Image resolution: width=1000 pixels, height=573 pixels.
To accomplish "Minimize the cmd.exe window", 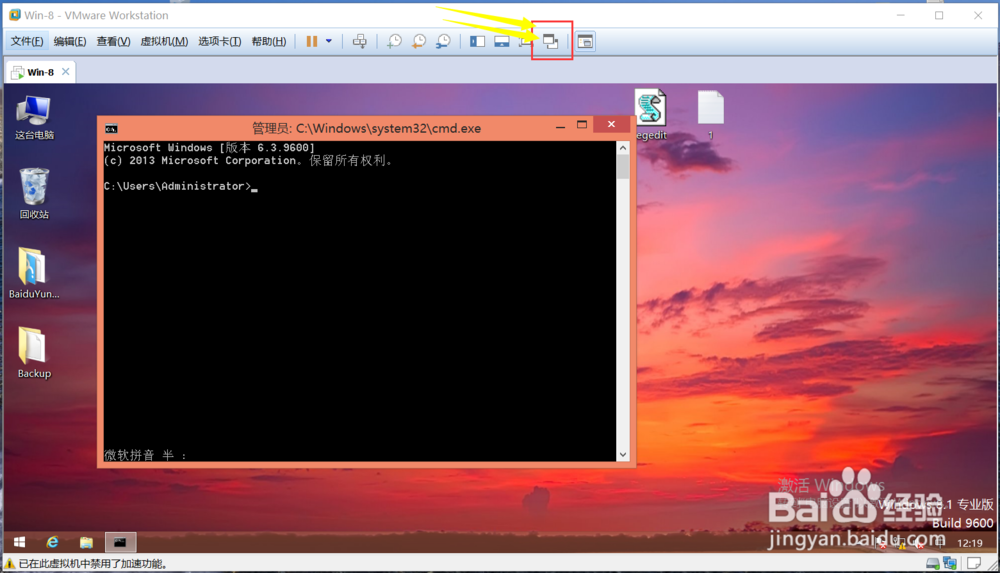I will pyautogui.click(x=560, y=126).
